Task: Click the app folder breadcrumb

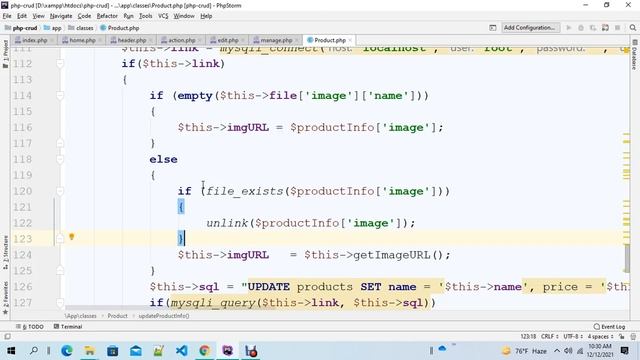Action: (53, 28)
